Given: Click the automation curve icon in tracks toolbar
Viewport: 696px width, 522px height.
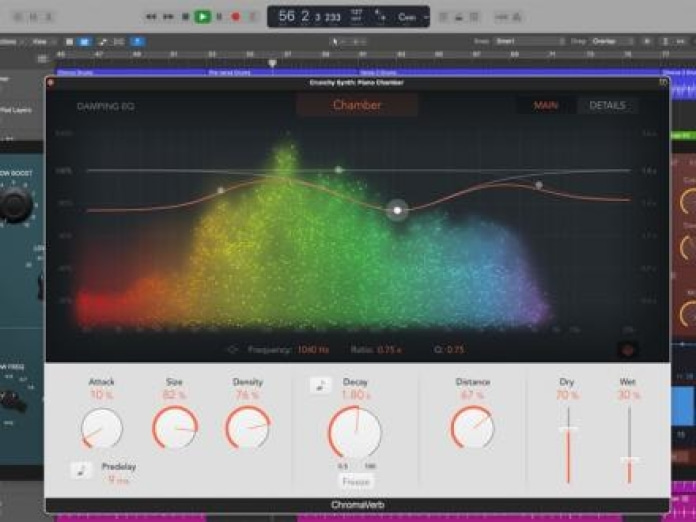Looking at the screenshot, I should point(102,42).
